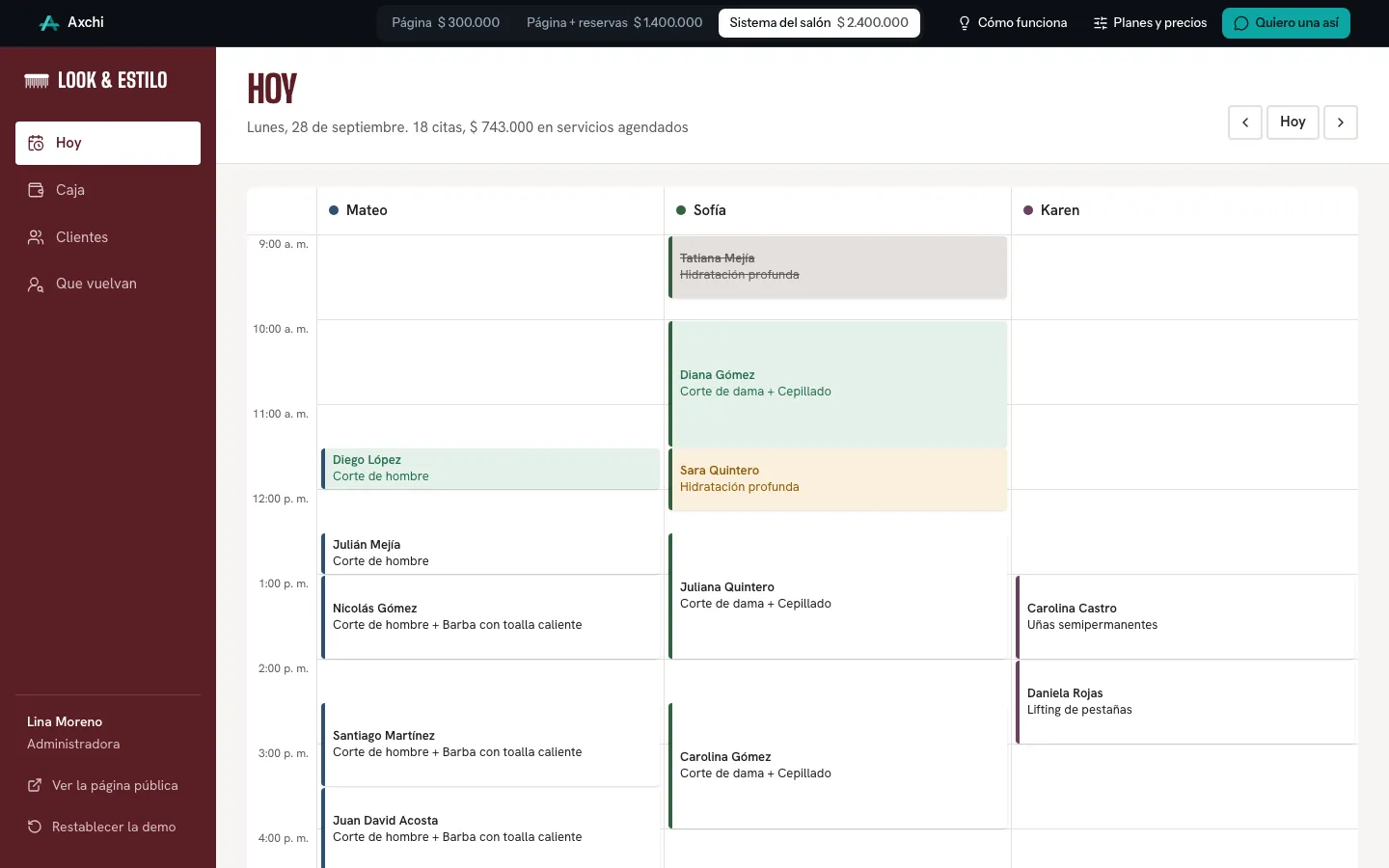Image resolution: width=1389 pixels, height=868 pixels.
Task: Open Carolina Gómez appointment card
Action: point(838,766)
